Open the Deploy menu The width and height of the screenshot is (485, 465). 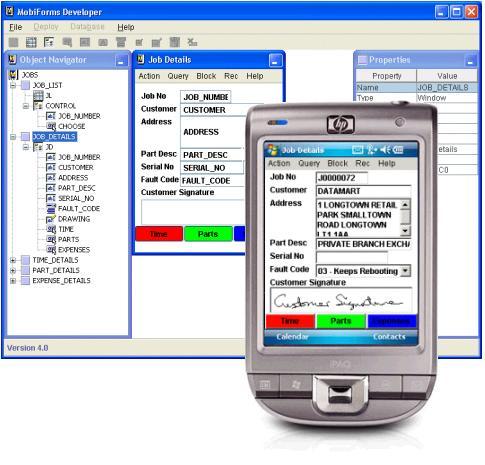coord(46,27)
